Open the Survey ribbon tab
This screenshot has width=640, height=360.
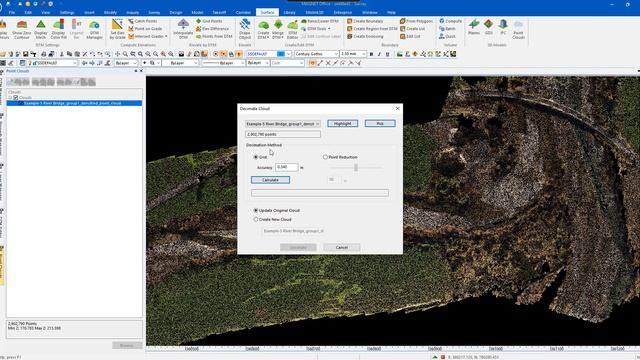pos(154,13)
